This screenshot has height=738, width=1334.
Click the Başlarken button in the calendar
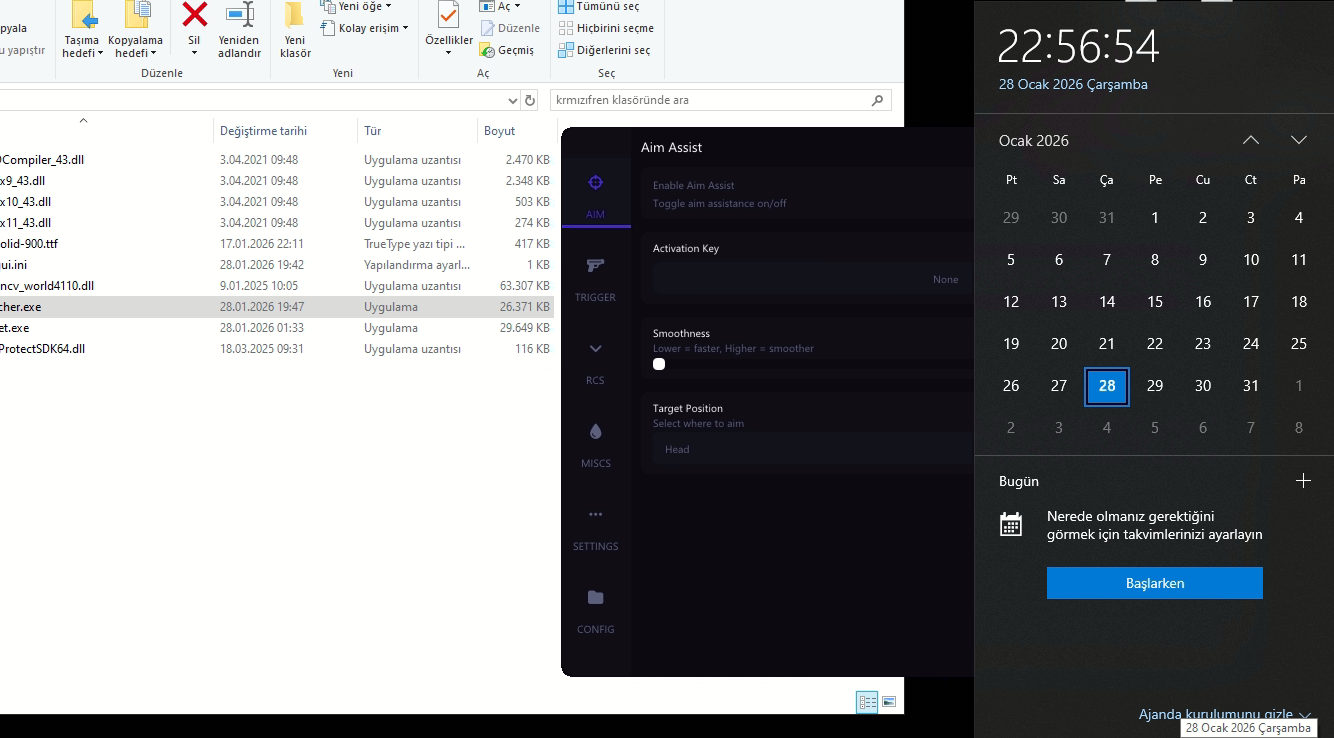pyautogui.click(x=1155, y=583)
